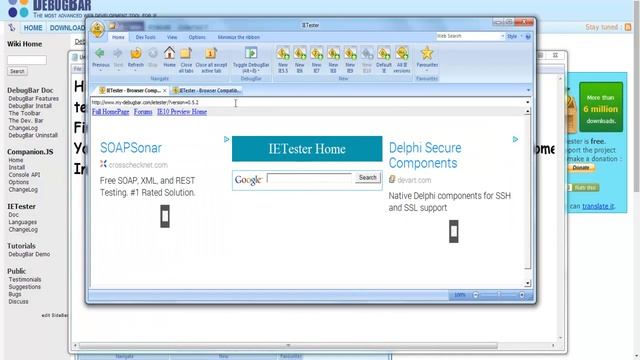640x360 pixels.
Task: Expand the Web Search dropdown arrow
Action: click(502, 36)
